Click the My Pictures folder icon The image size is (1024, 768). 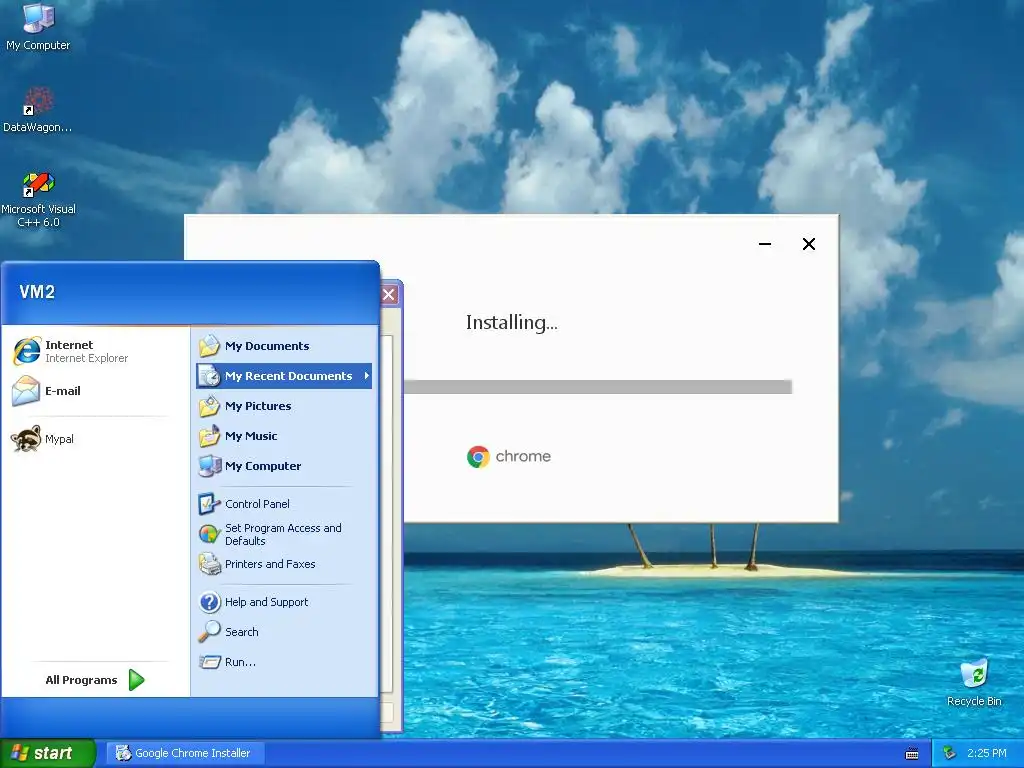point(210,406)
